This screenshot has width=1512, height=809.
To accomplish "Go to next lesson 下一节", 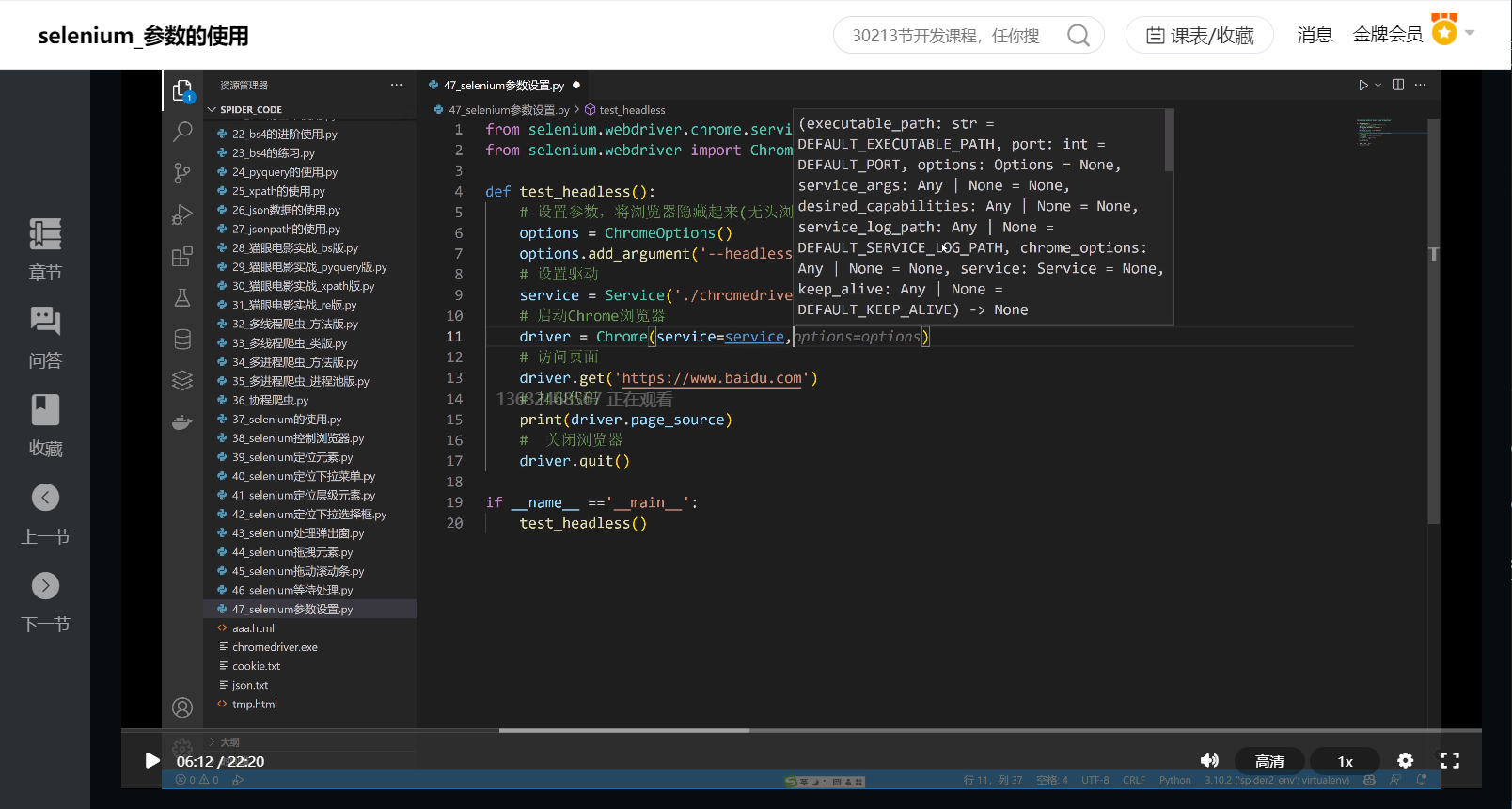I will tap(45, 602).
